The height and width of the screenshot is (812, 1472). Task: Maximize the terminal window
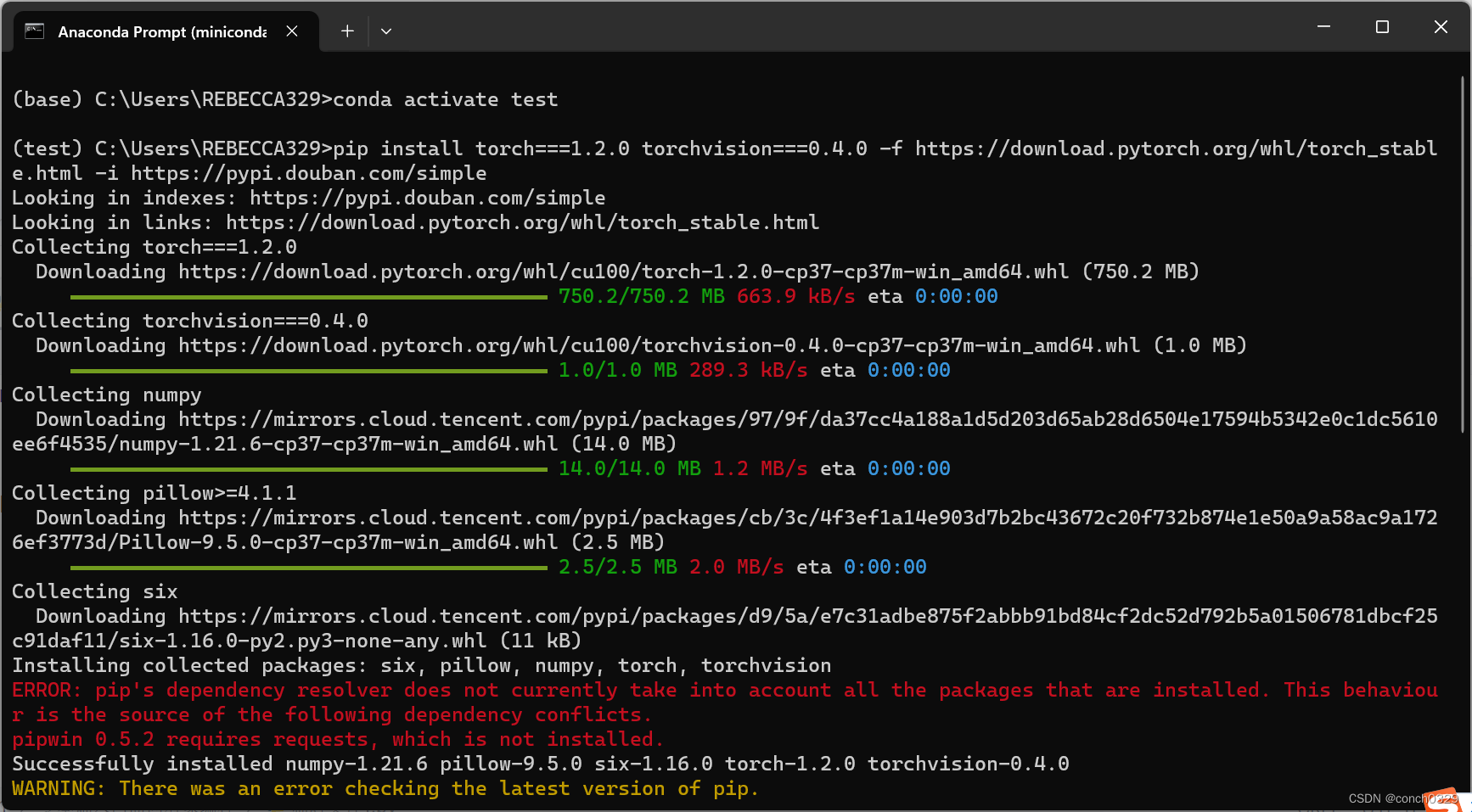(1382, 26)
